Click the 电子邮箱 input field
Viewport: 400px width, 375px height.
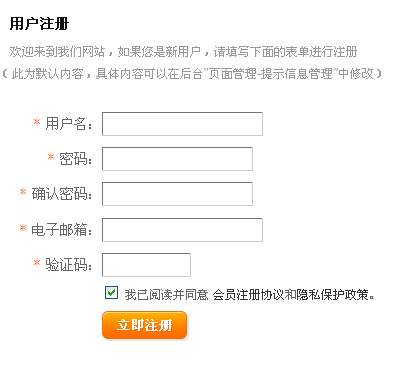pos(182,230)
